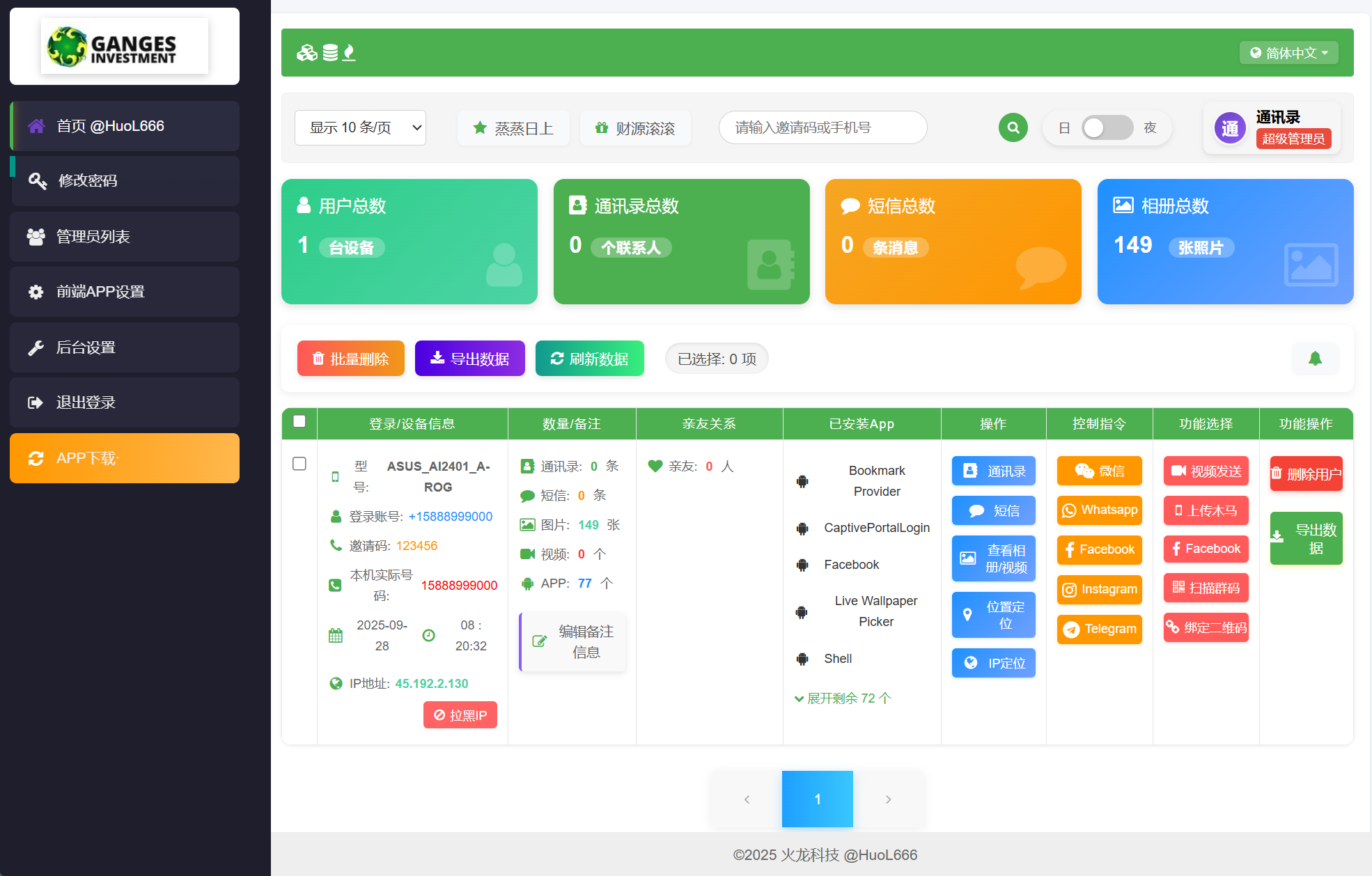Click the database stack icon in header
The height and width of the screenshot is (876, 1372).
click(330, 53)
